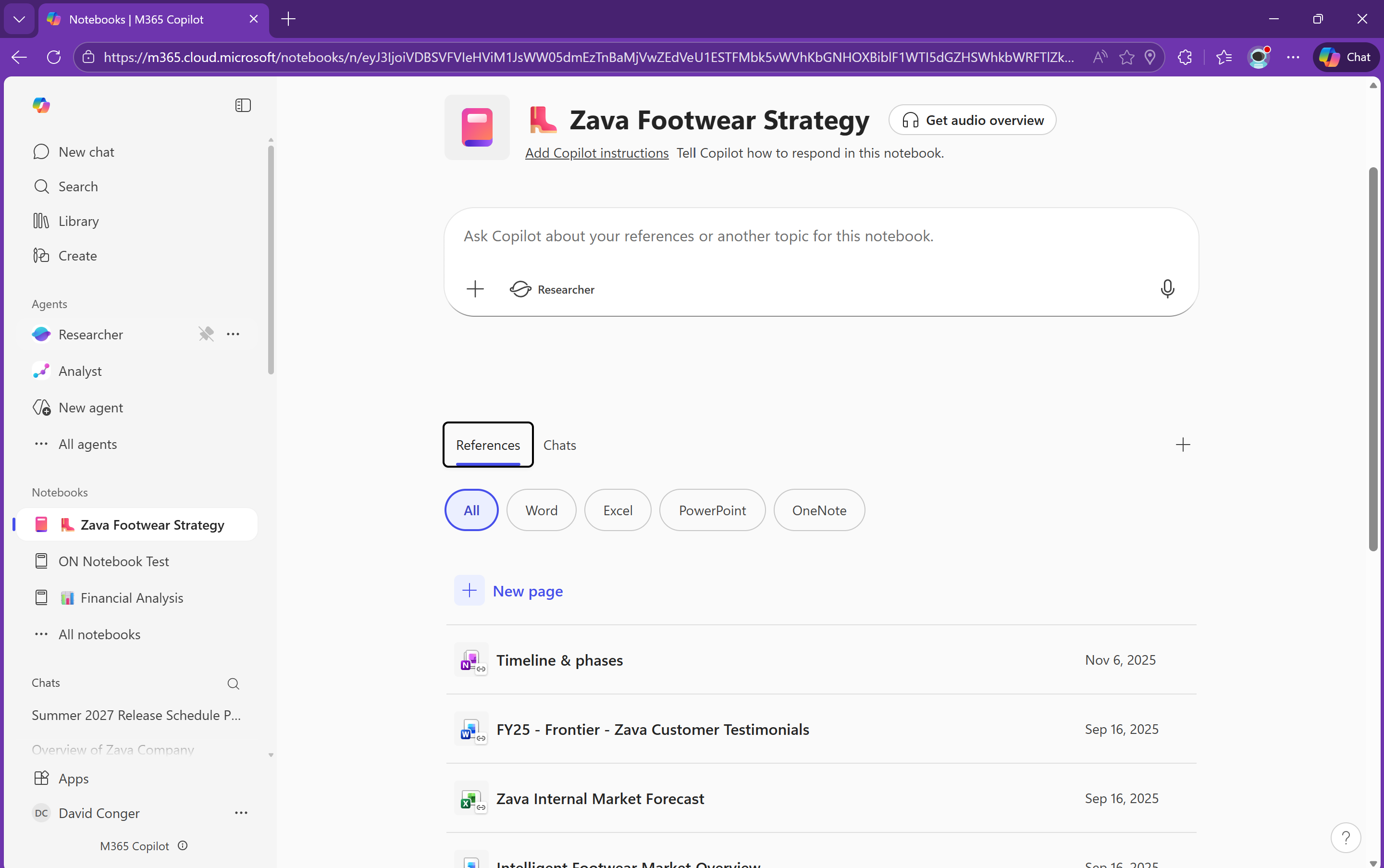Open the browser profile avatar

[x=1258, y=57]
